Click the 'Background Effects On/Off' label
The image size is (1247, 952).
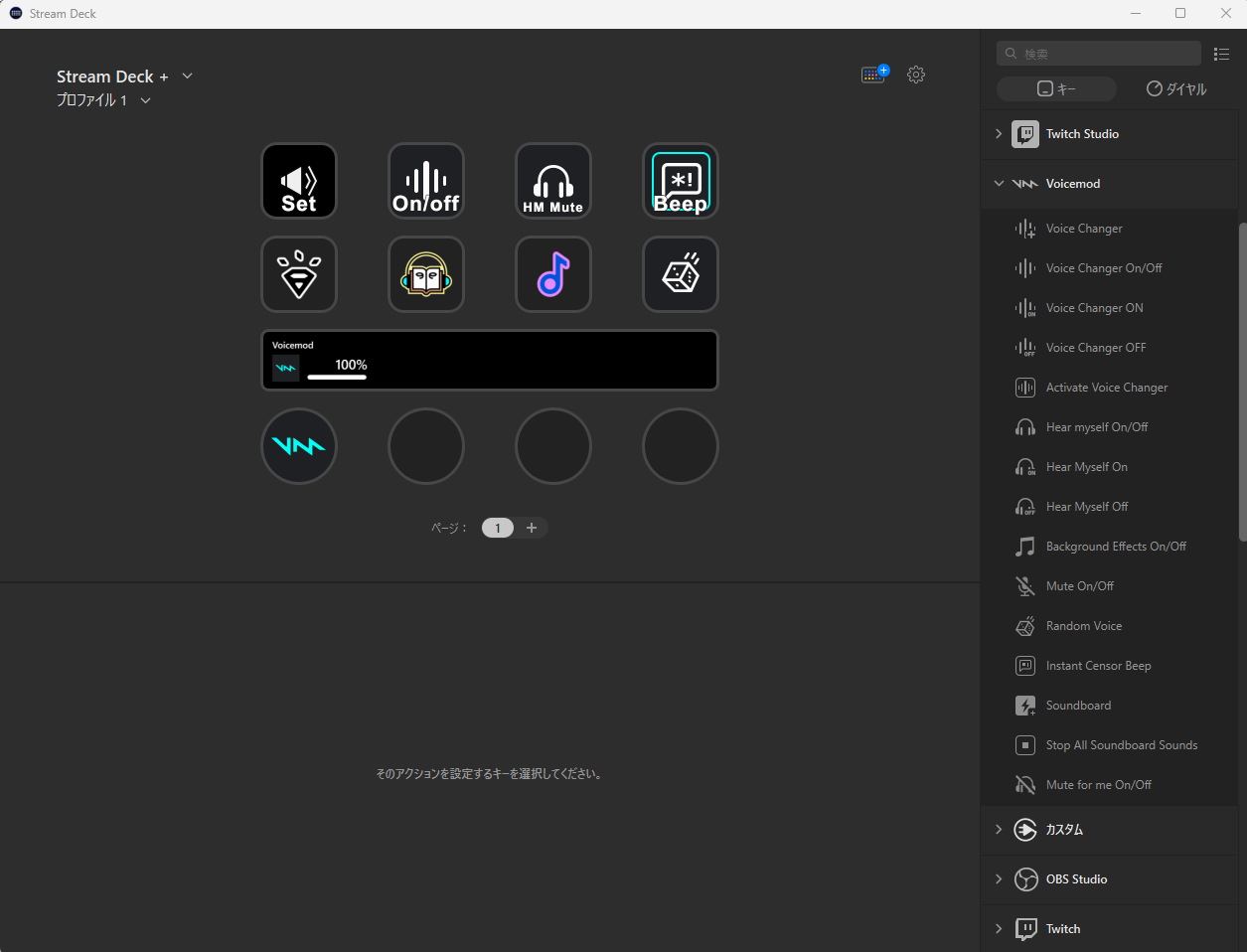[1117, 547]
